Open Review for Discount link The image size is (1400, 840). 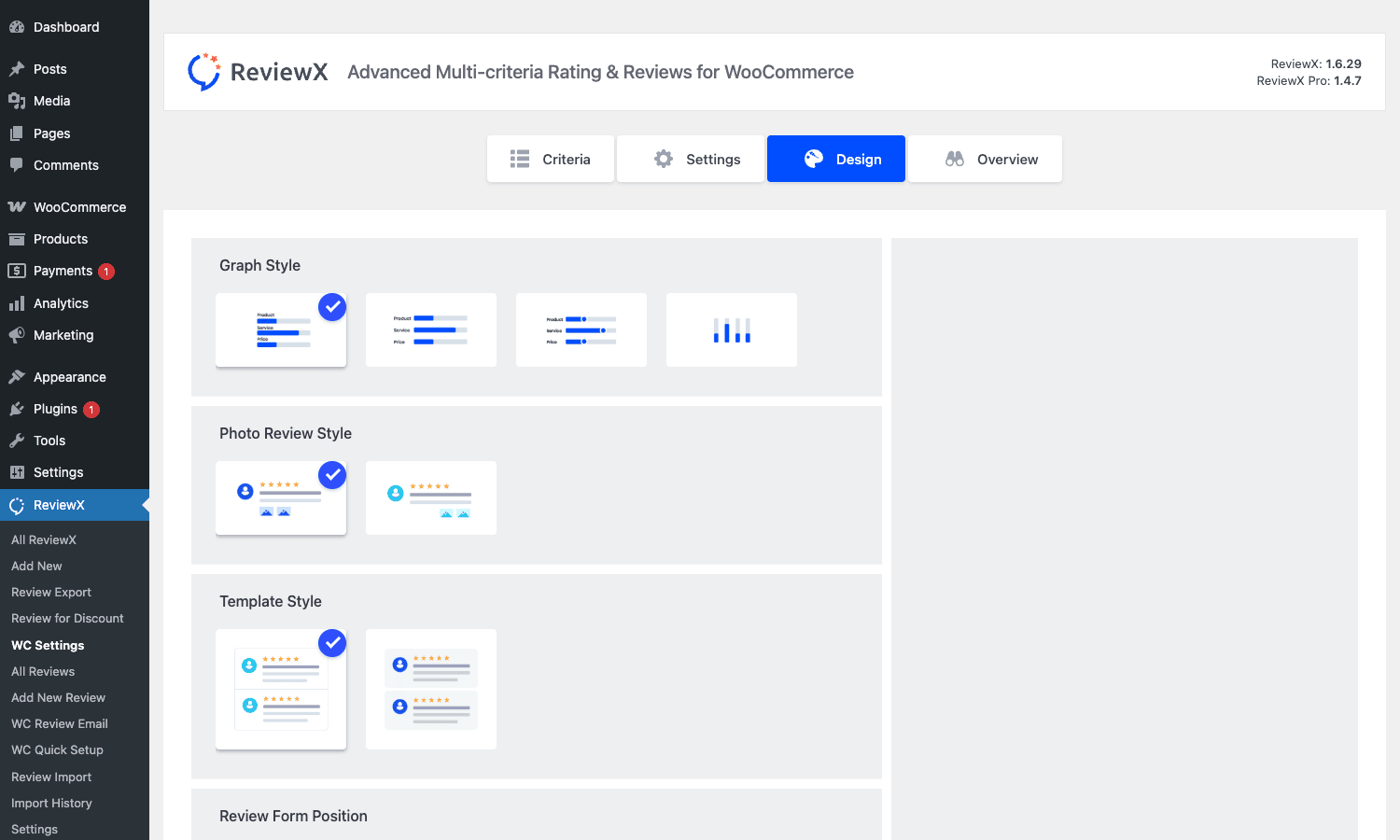click(x=67, y=618)
